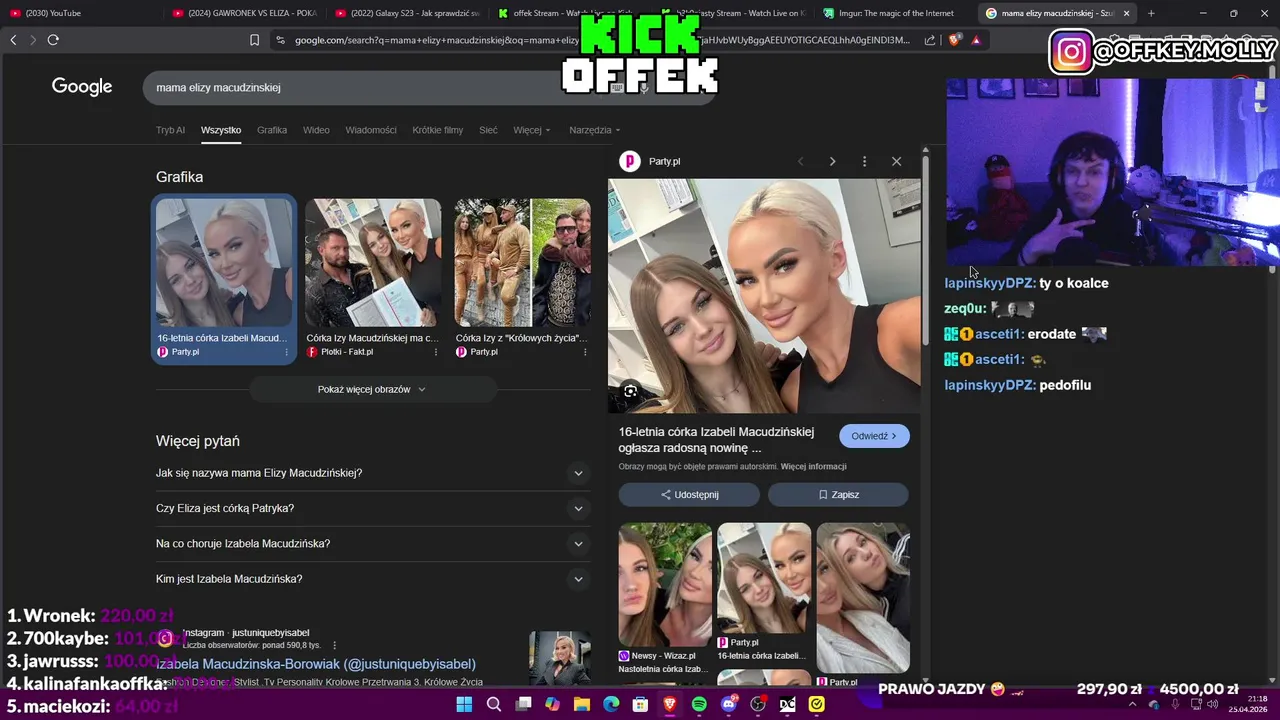This screenshot has width=1280, height=720.
Task: Click the 'Zapisz' save button
Action: pyautogui.click(x=838, y=495)
